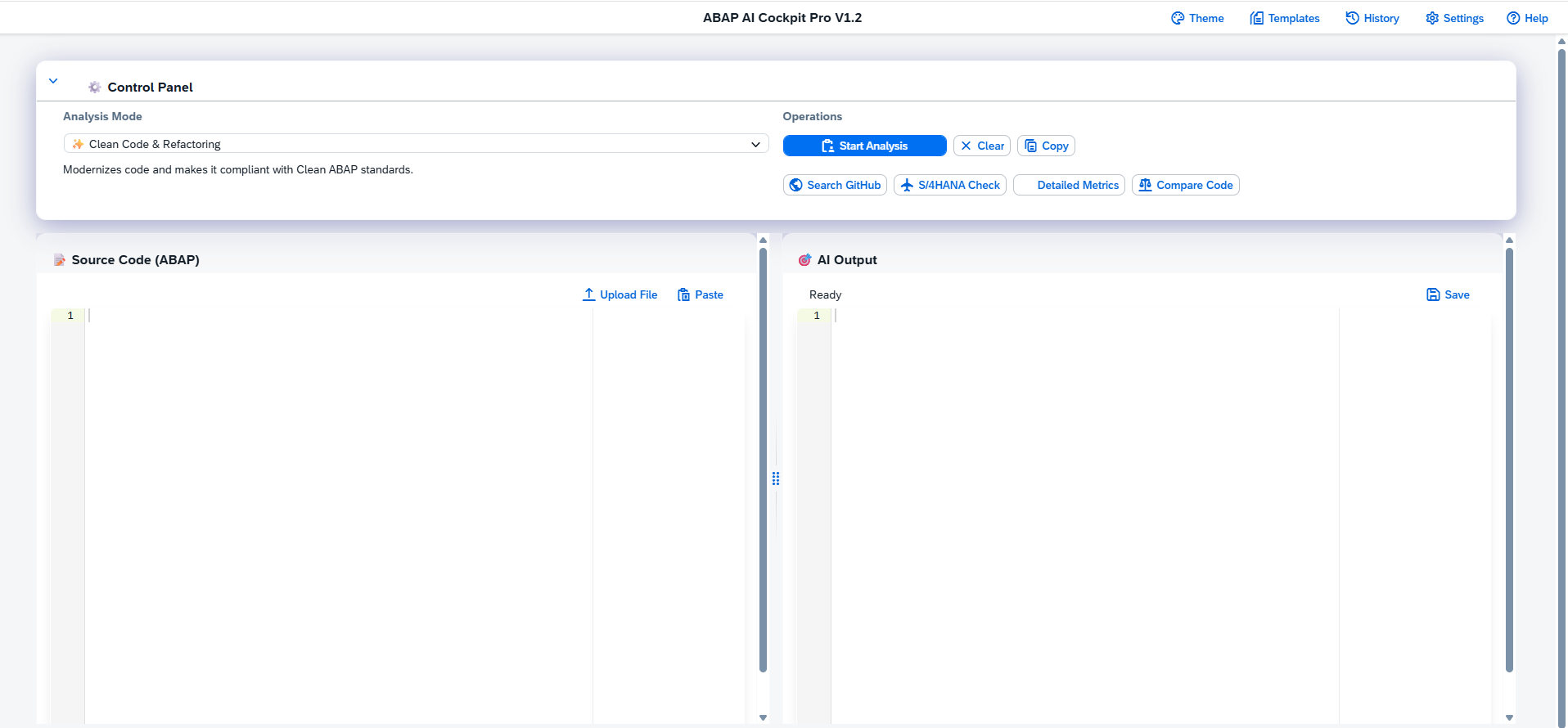
Task: Click the Source Code scroll-up arrow
Action: pos(763,240)
